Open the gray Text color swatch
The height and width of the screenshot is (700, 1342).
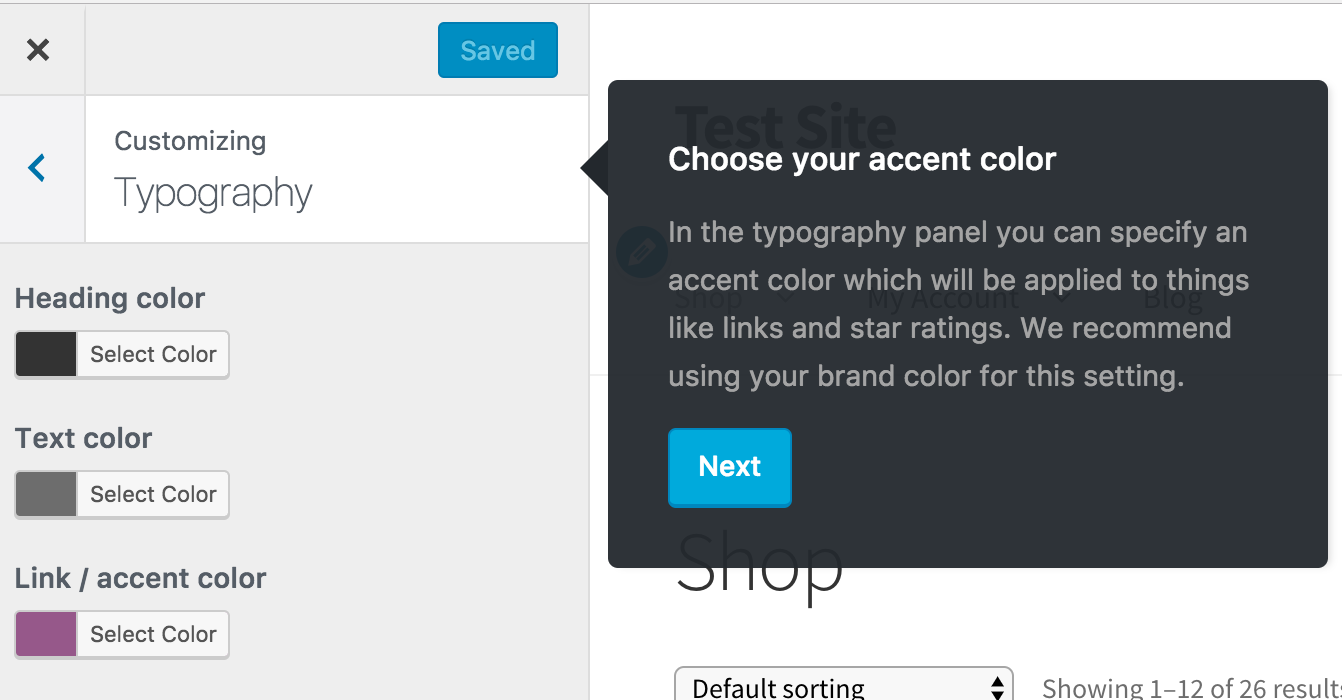(46, 494)
